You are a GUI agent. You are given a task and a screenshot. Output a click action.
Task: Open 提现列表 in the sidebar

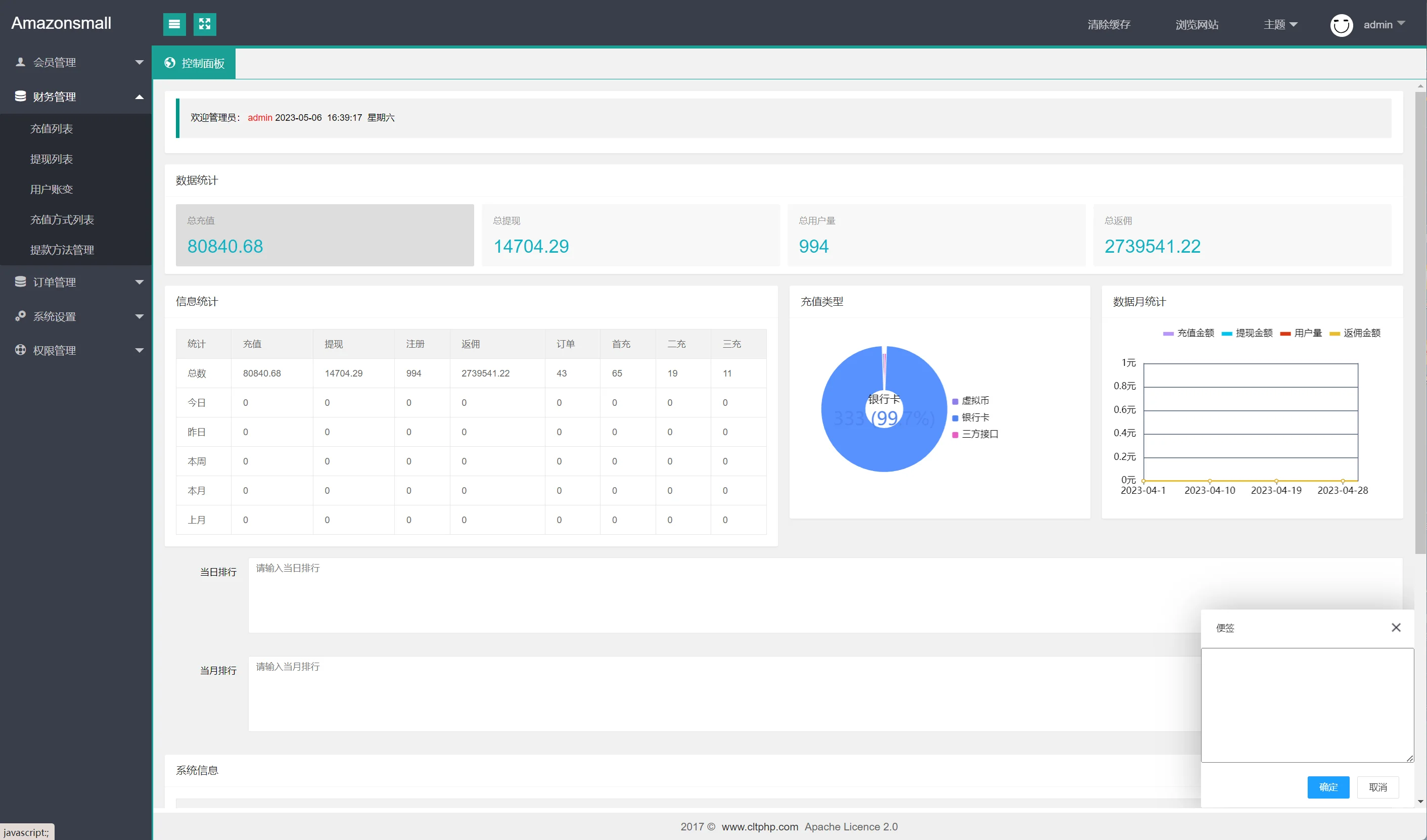point(52,159)
